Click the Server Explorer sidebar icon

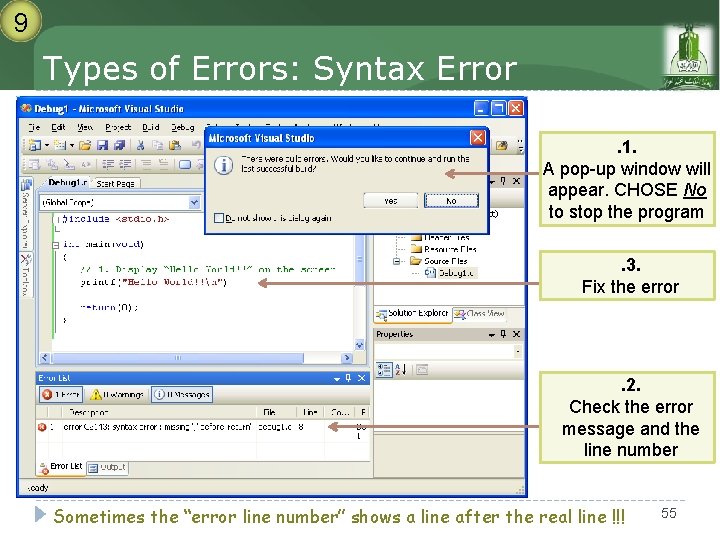point(26,185)
